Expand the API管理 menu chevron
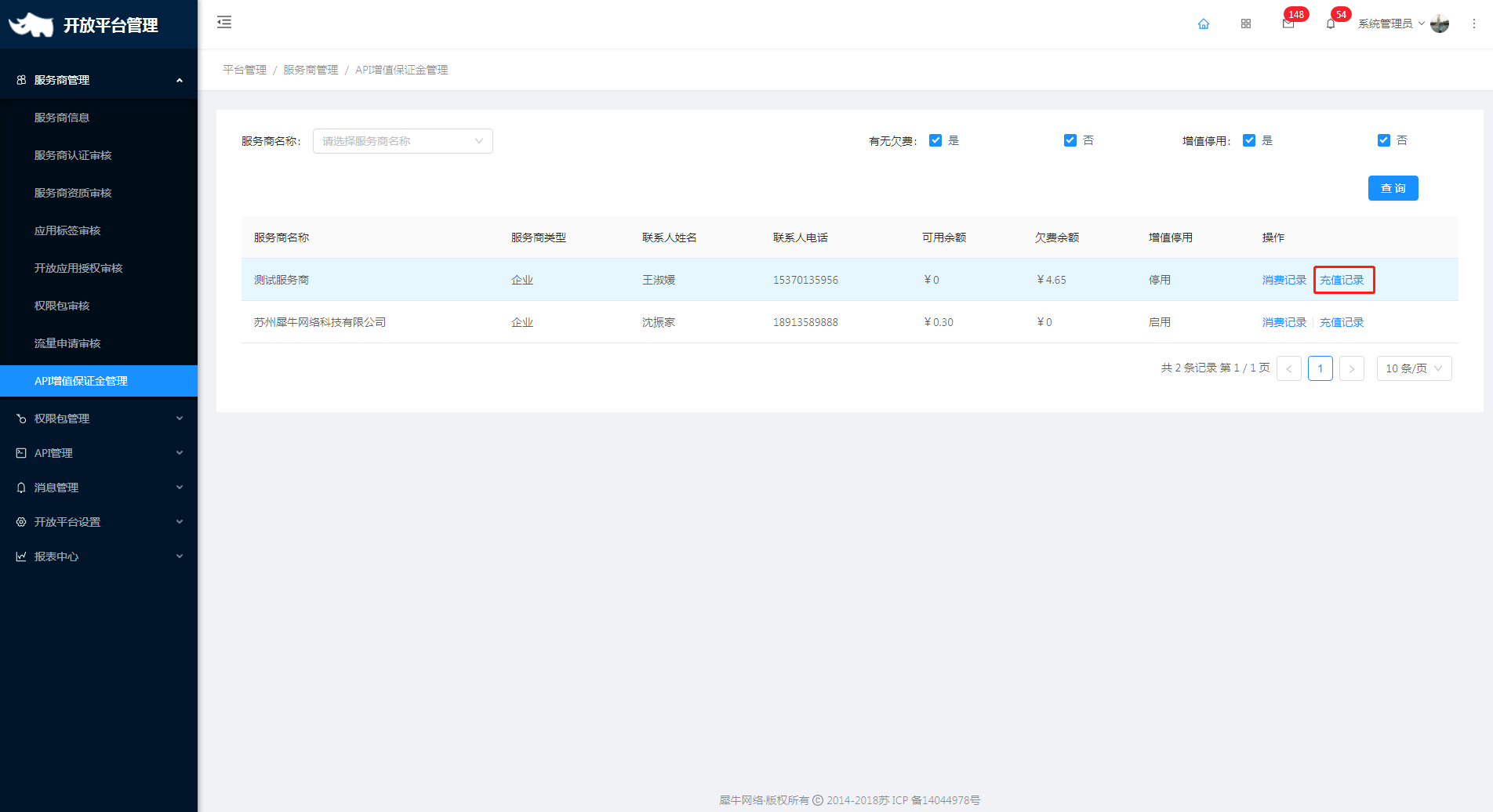 tap(180, 453)
